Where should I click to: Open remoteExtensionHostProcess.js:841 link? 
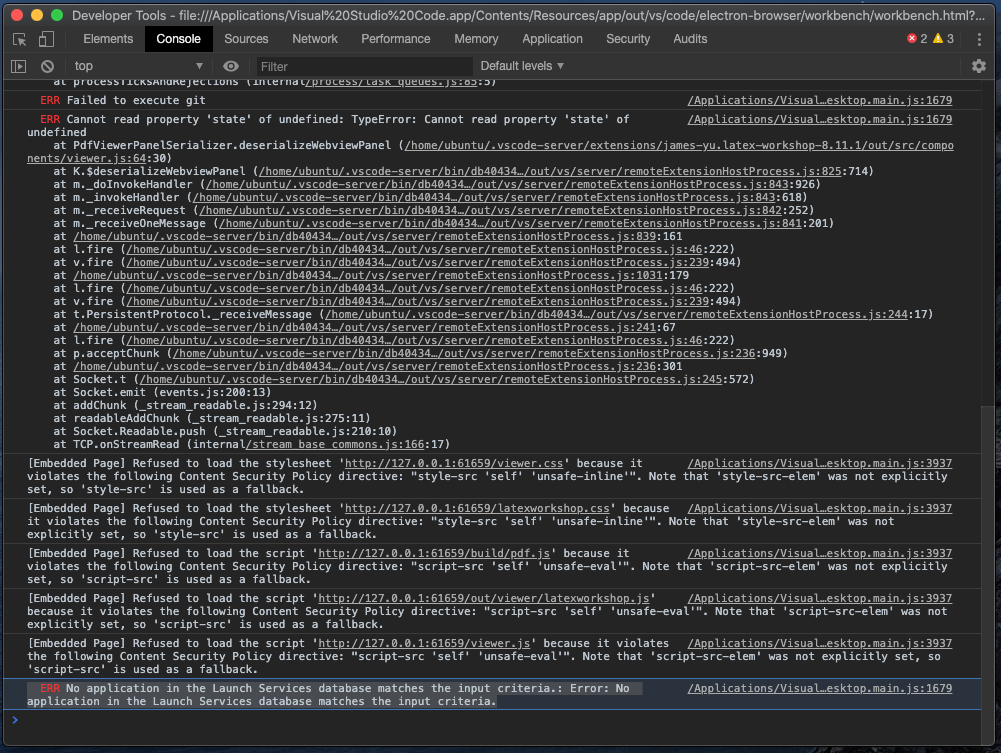click(510, 223)
